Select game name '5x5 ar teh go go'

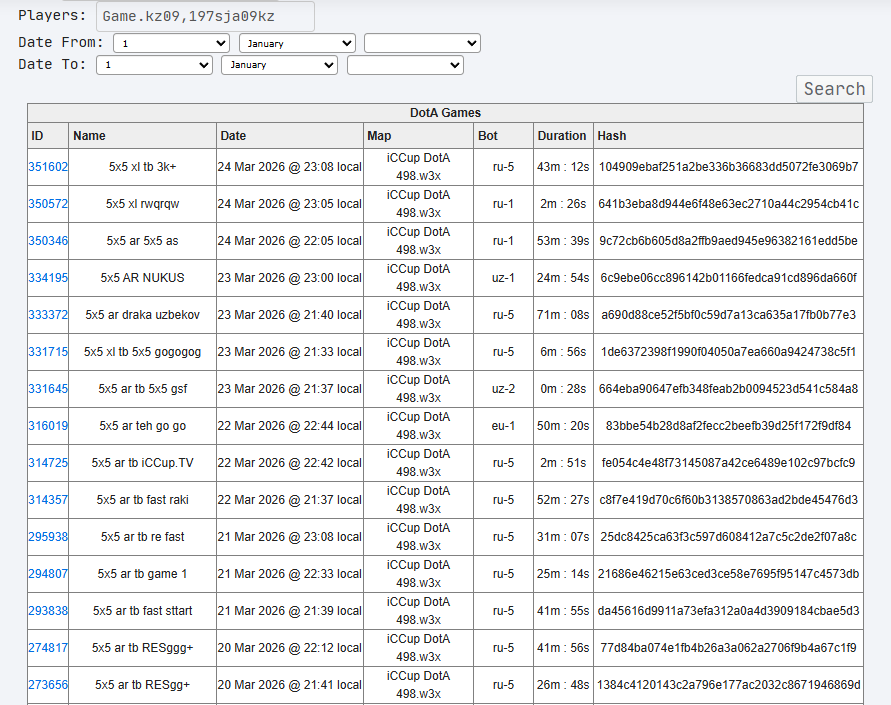click(x=143, y=426)
